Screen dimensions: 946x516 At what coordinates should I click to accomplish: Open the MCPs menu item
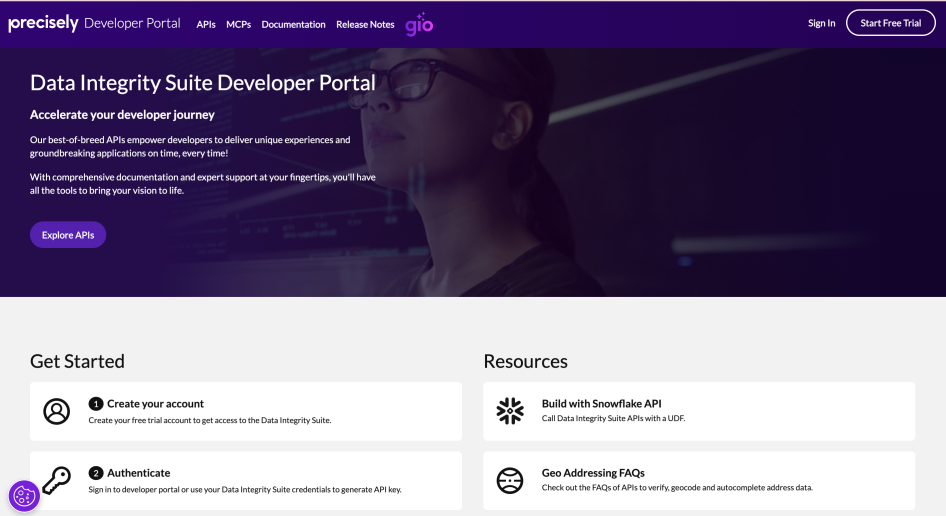tap(238, 24)
